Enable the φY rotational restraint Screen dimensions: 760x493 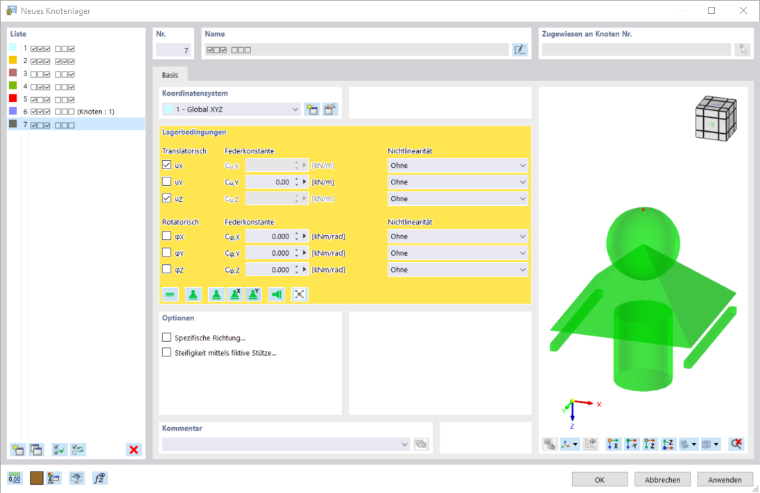(x=167, y=253)
